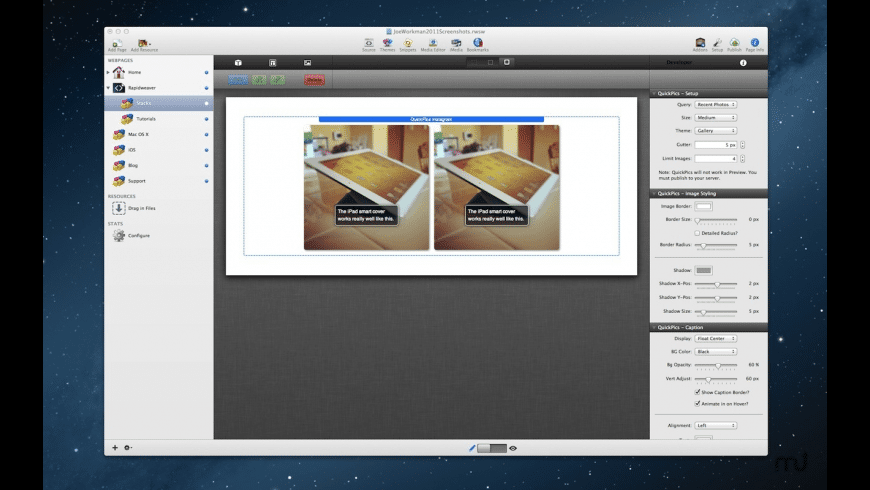Open the Source view icon
The image size is (870, 490).
point(368,43)
